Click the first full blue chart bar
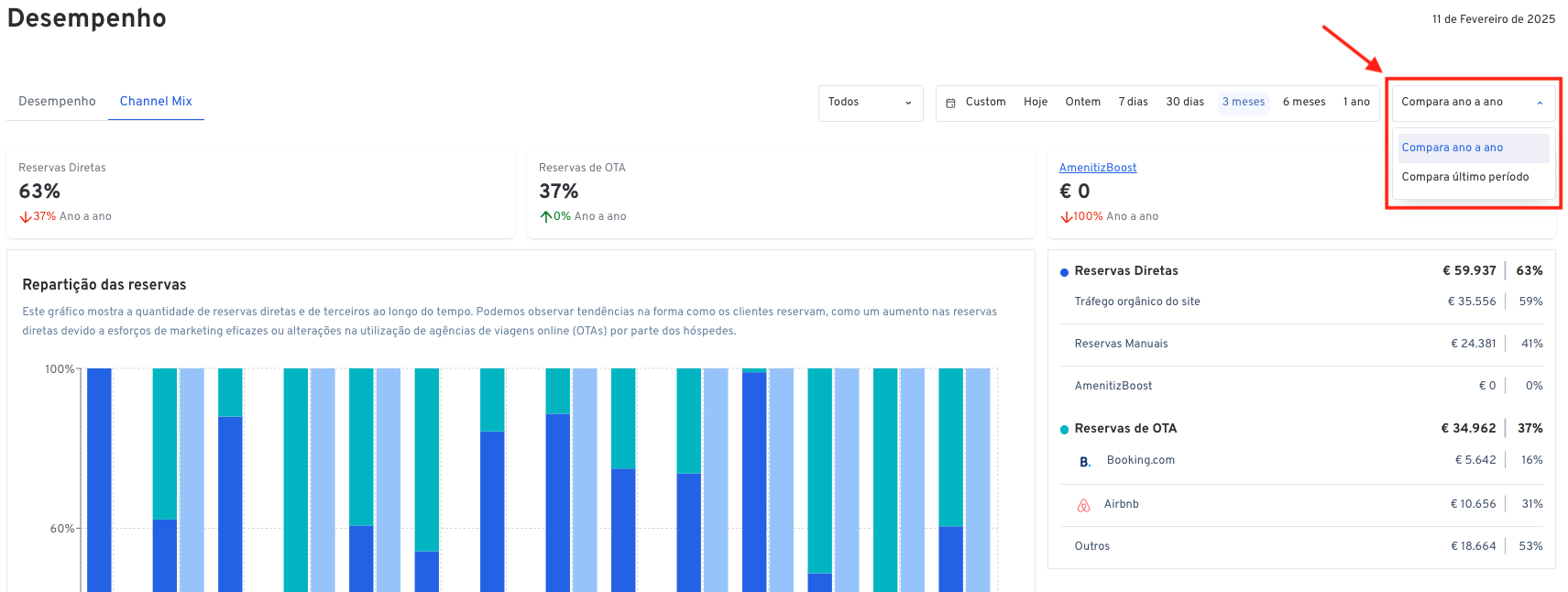This screenshot has width=1568, height=592. tap(99, 480)
